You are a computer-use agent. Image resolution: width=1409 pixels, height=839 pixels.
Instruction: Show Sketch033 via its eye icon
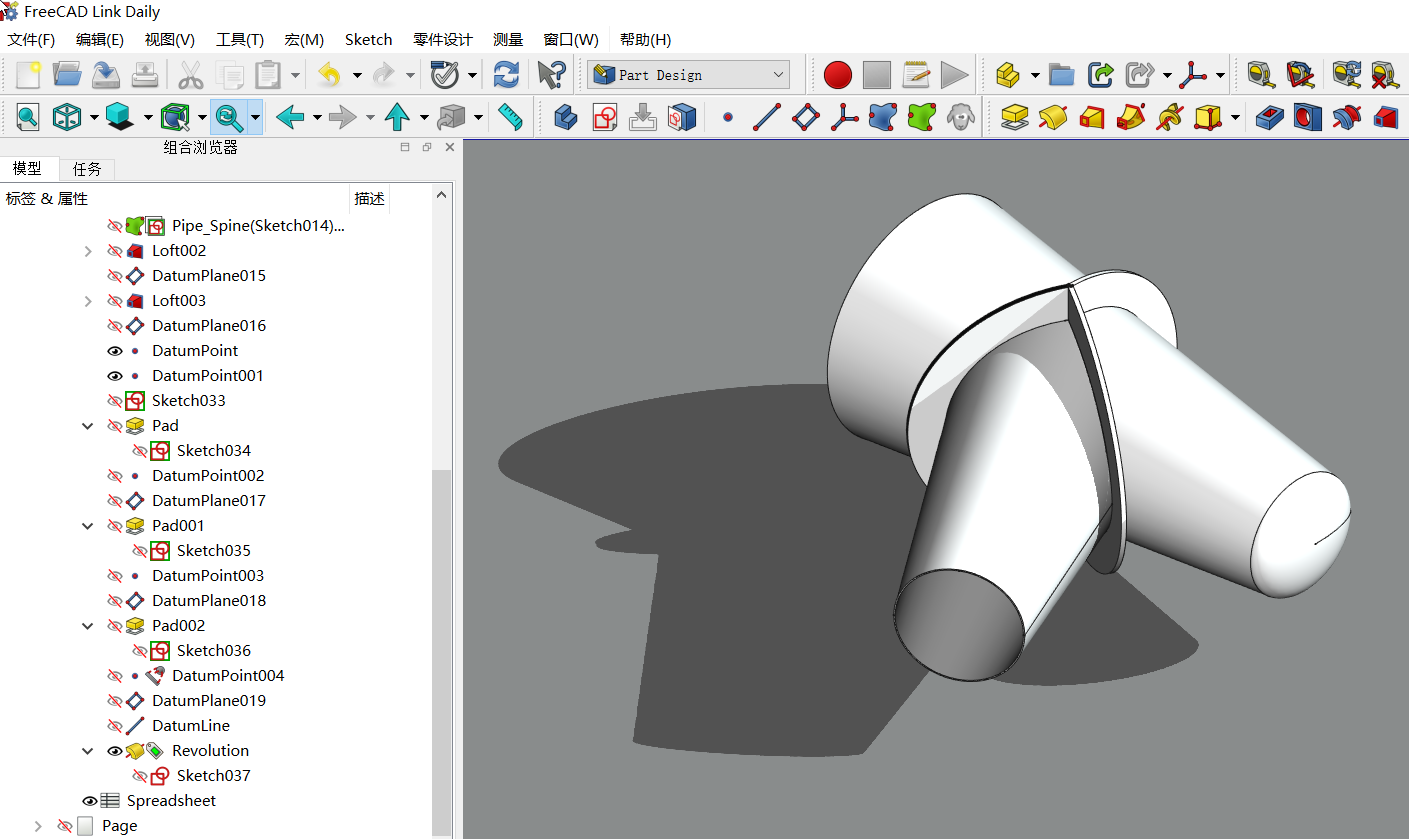coord(115,401)
